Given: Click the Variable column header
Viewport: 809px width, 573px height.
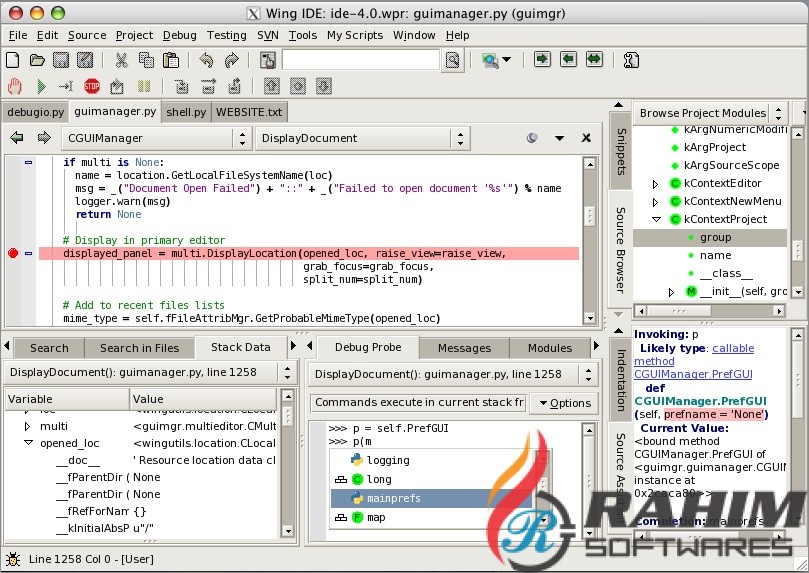Looking at the screenshot, I should coord(67,399).
